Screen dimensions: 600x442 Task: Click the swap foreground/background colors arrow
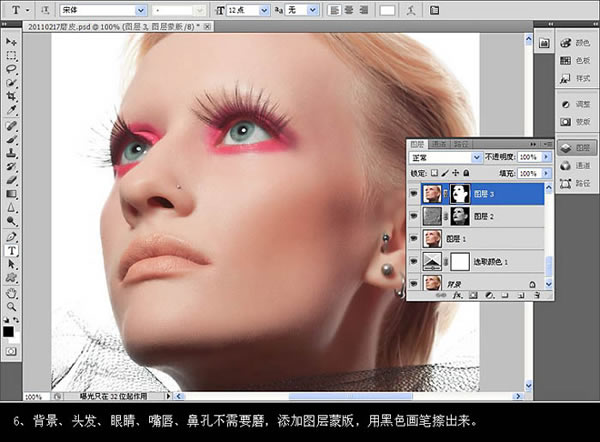[16, 320]
